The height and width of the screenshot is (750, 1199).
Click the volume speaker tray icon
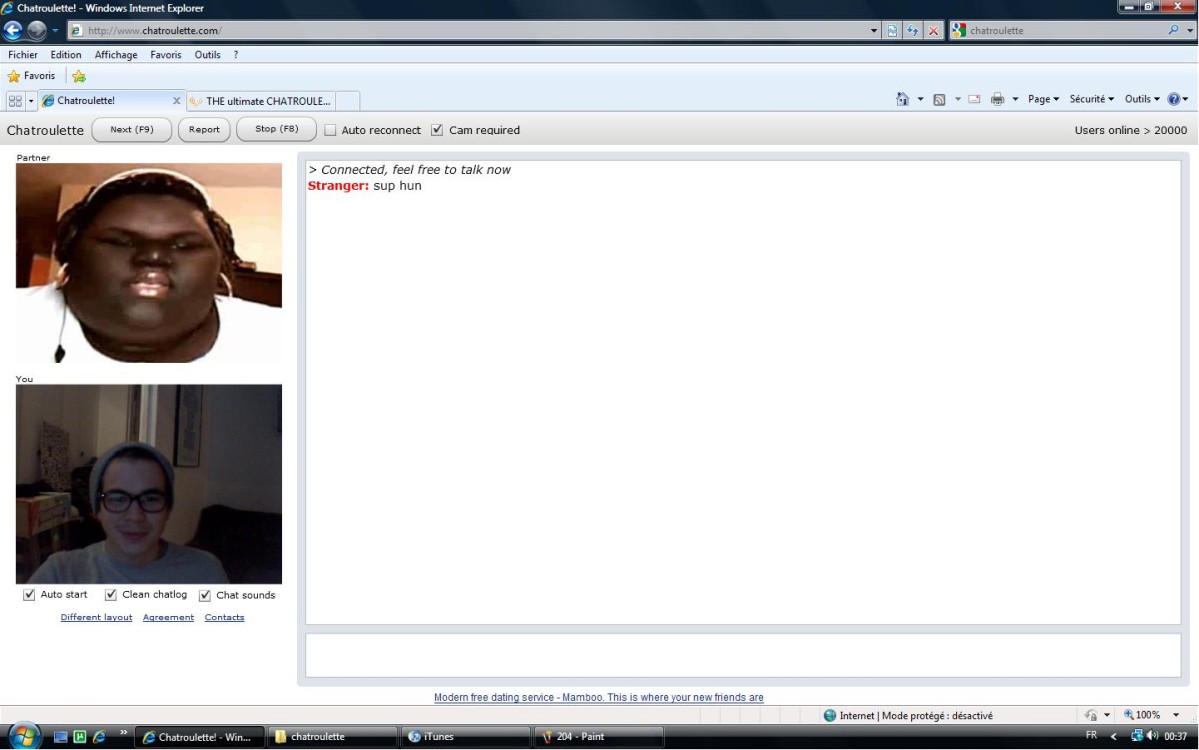click(1152, 736)
